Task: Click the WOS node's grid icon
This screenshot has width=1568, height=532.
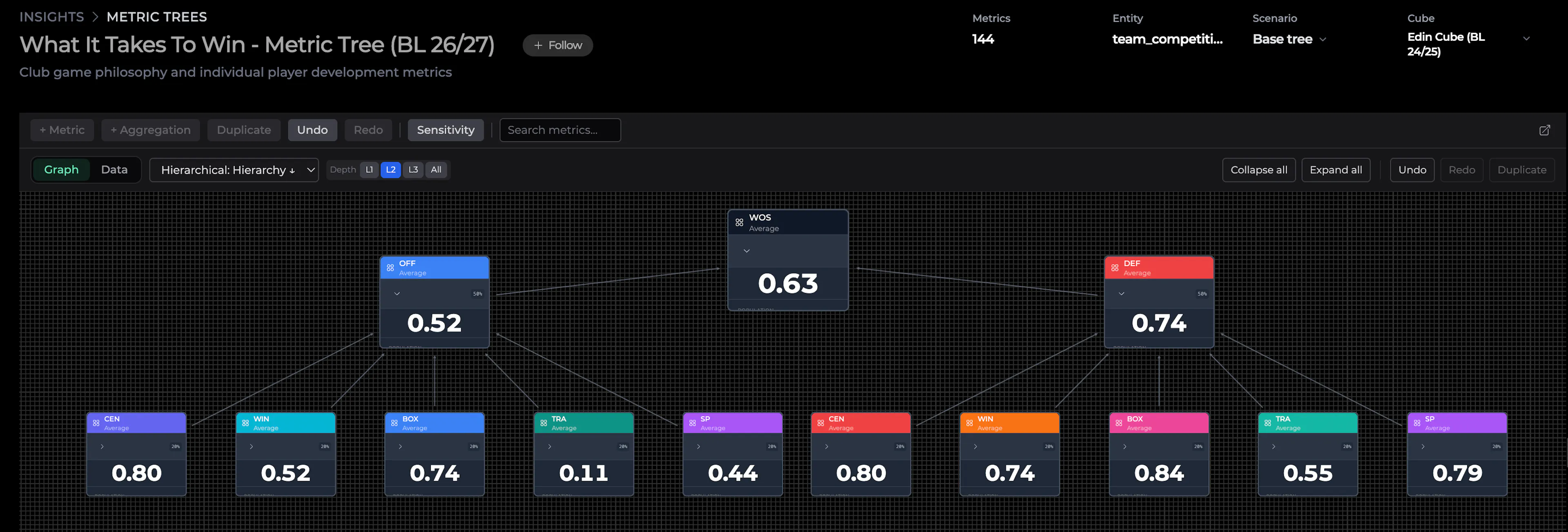Action: tap(739, 223)
